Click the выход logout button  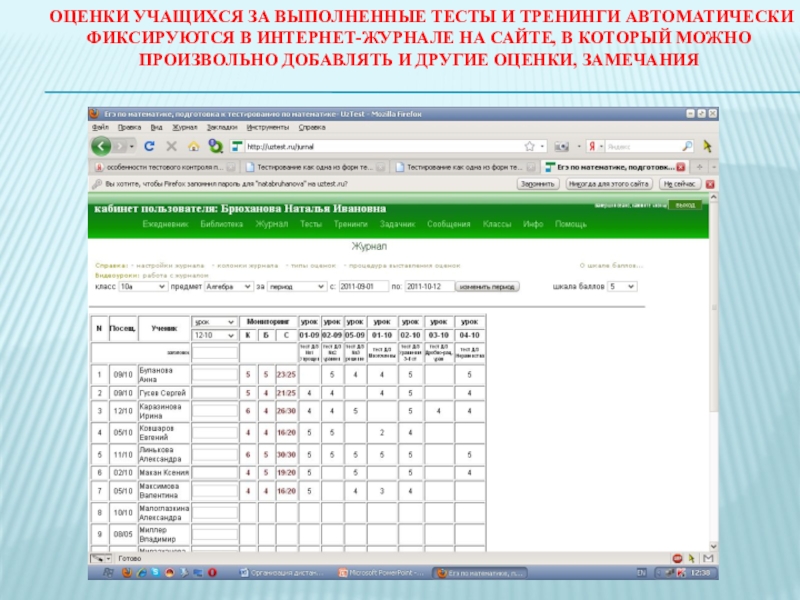[685, 205]
